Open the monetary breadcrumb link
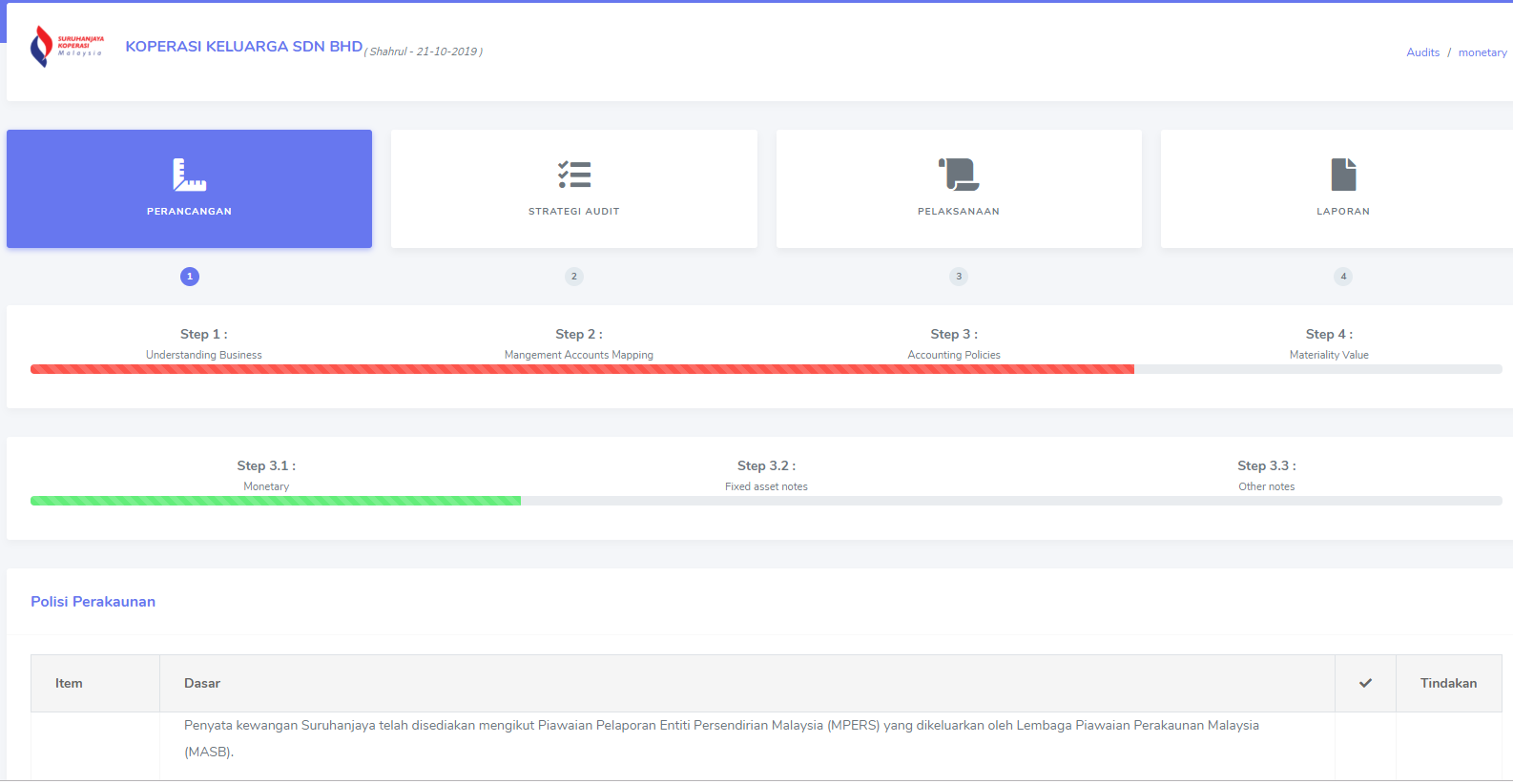This screenshot has width=1513, height=784. coord(1482,52)
